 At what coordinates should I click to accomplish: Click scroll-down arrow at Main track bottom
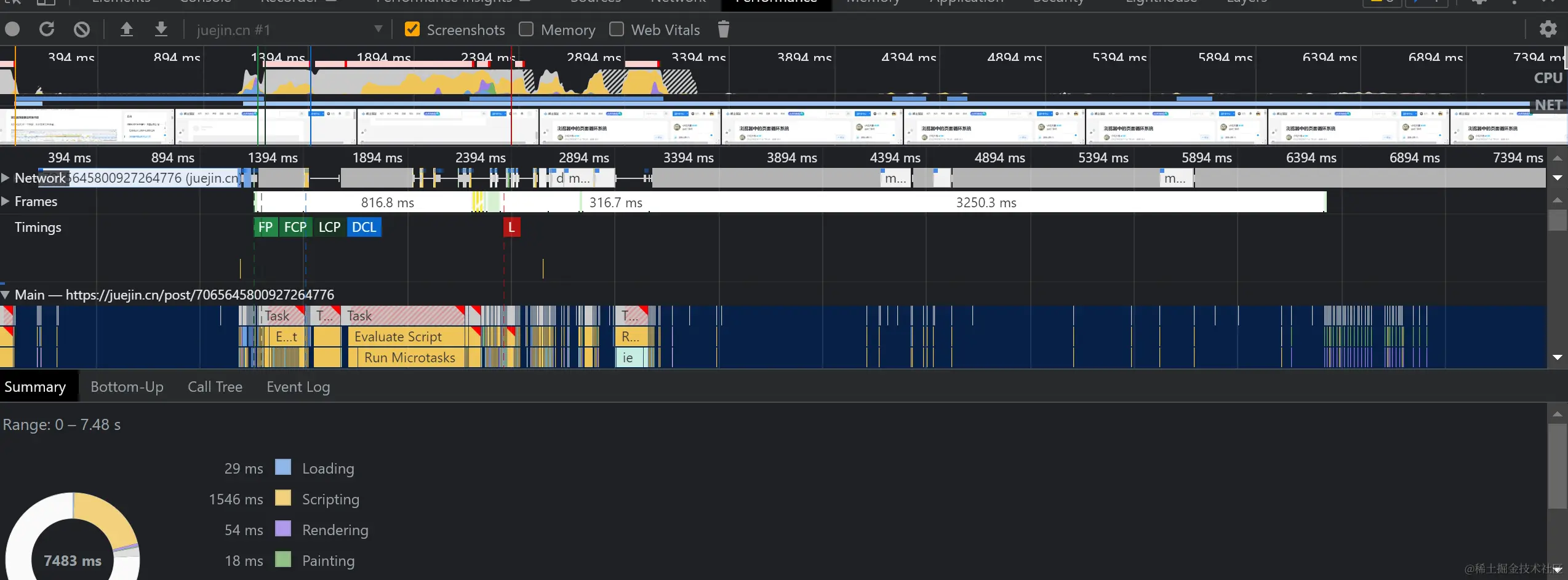click(x=1558, y=357)
